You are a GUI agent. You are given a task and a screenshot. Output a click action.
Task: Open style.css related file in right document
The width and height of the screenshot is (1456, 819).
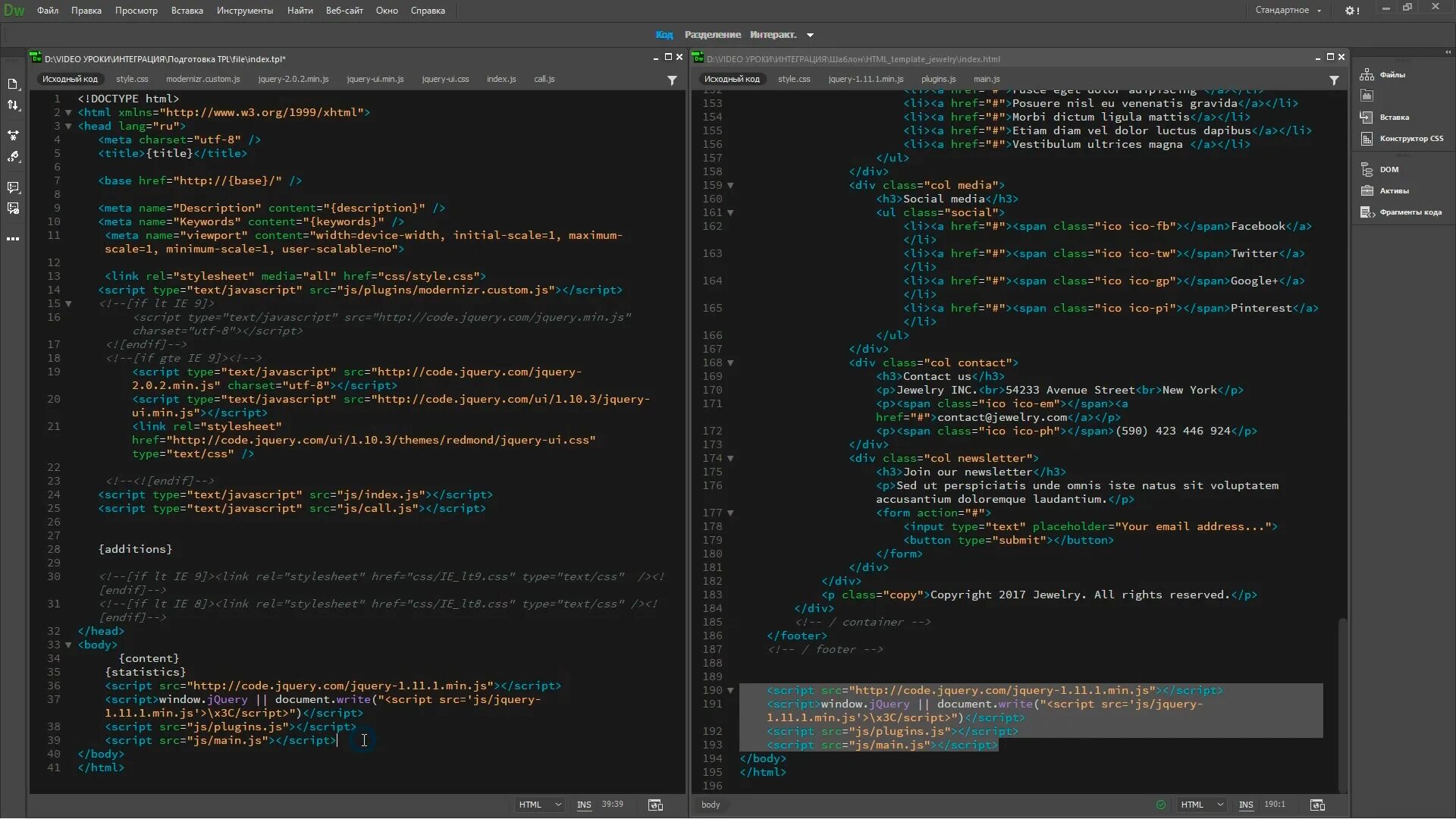tap(794, 79)
